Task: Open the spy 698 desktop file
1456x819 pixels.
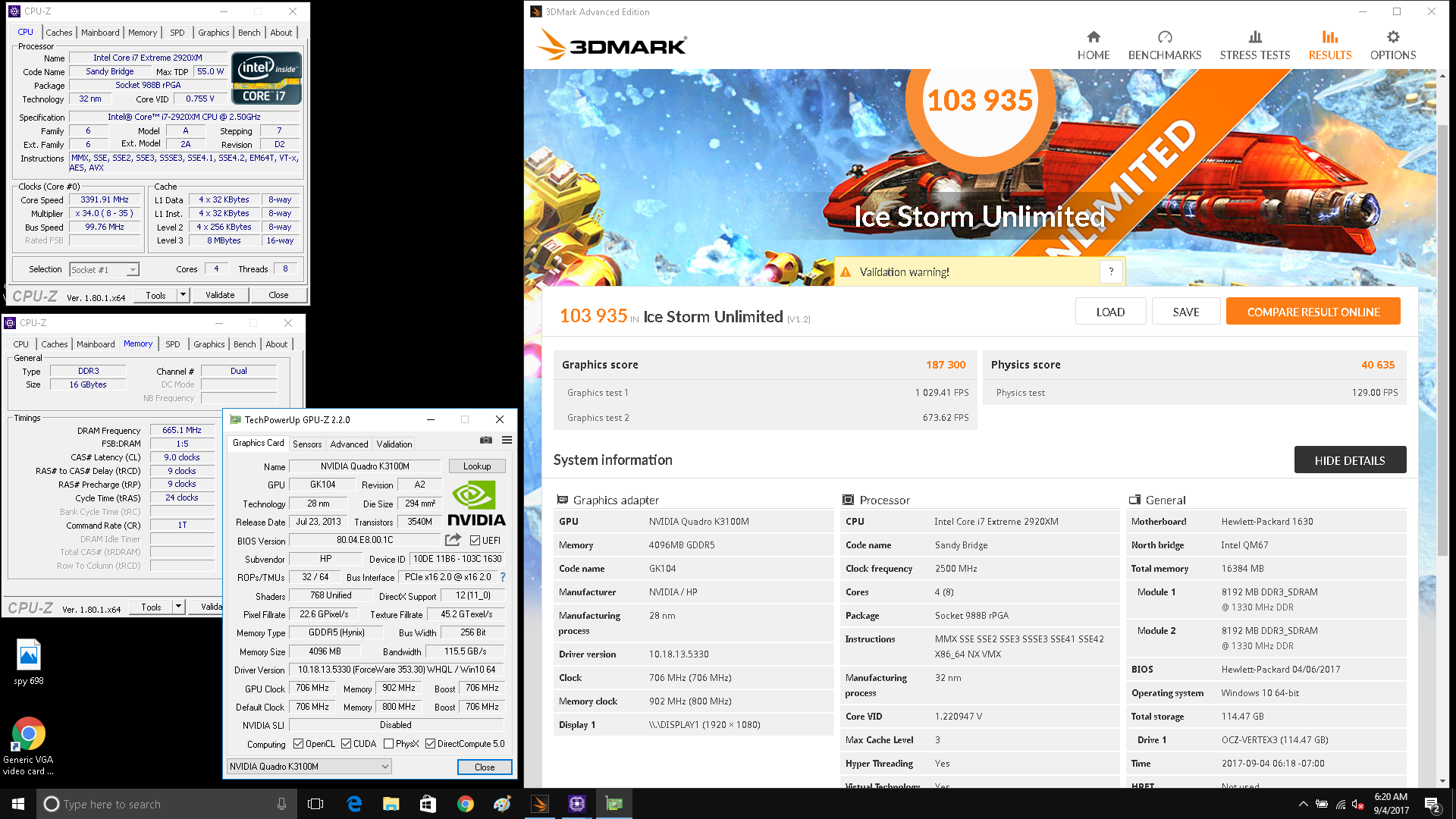Action: pyautogui.click(x=29, y=662)
